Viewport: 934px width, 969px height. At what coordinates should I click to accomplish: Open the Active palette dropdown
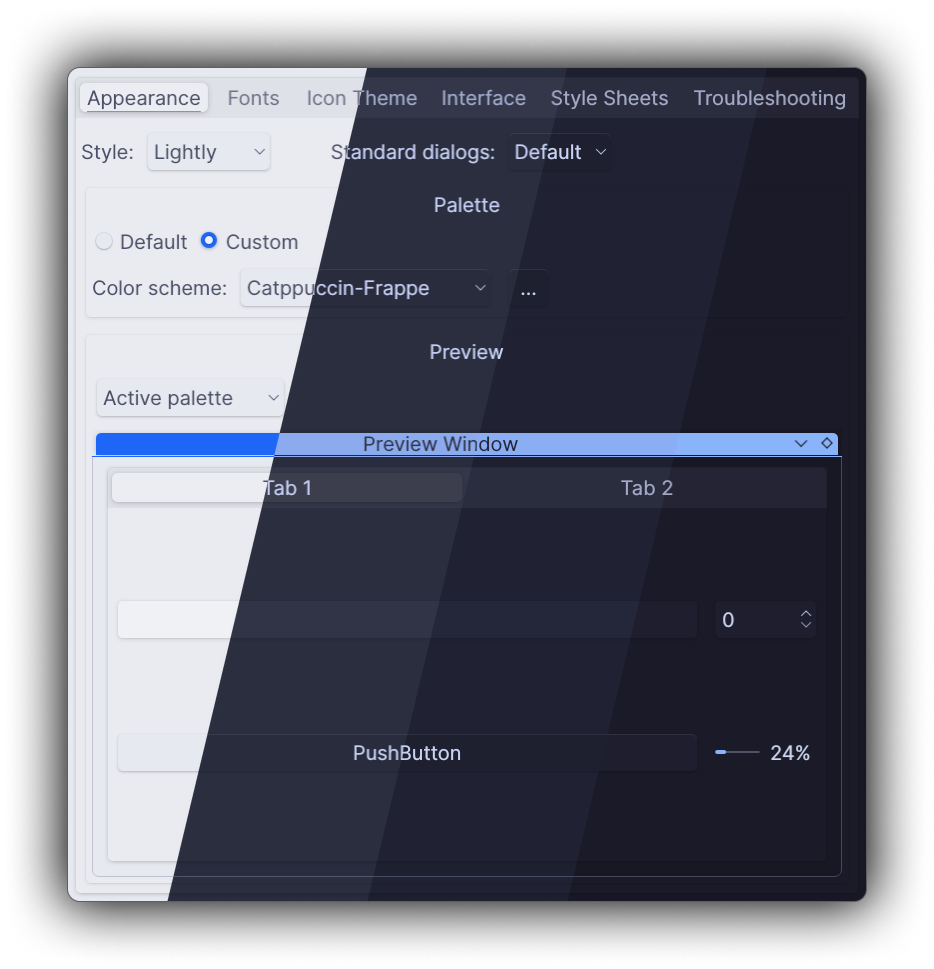[190, 398]
